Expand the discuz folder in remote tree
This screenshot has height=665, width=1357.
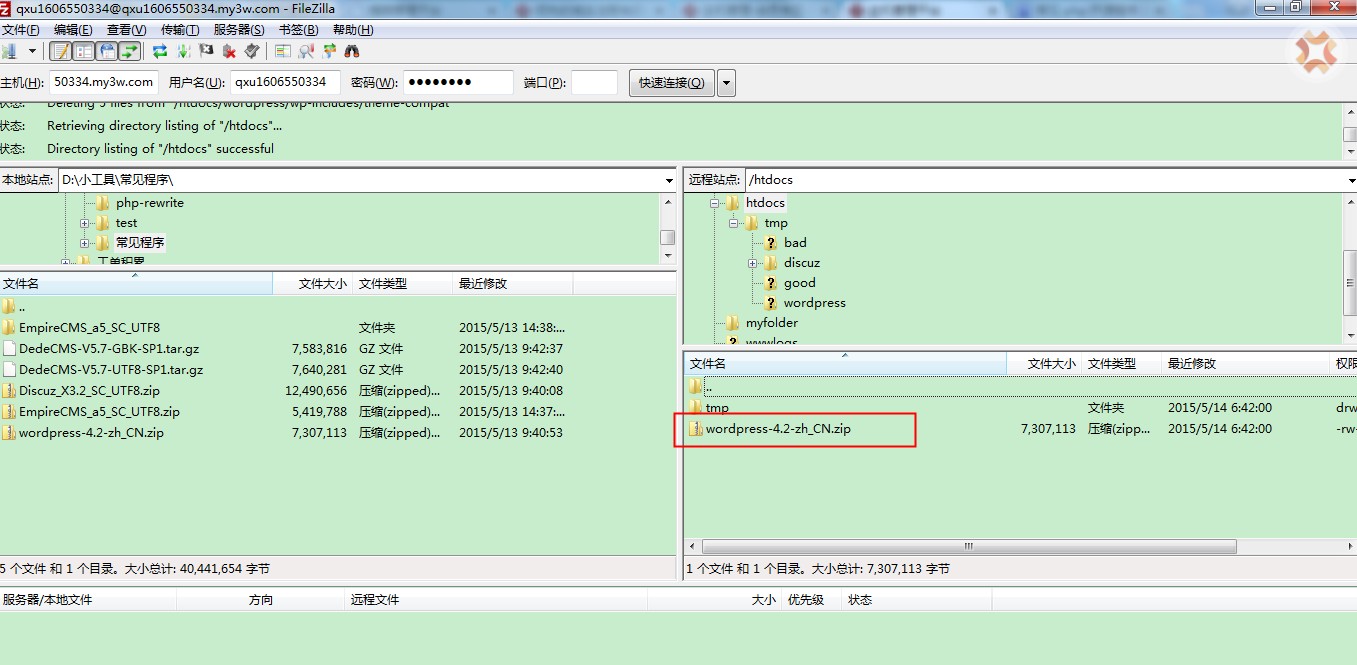click(x=752, y=263)
